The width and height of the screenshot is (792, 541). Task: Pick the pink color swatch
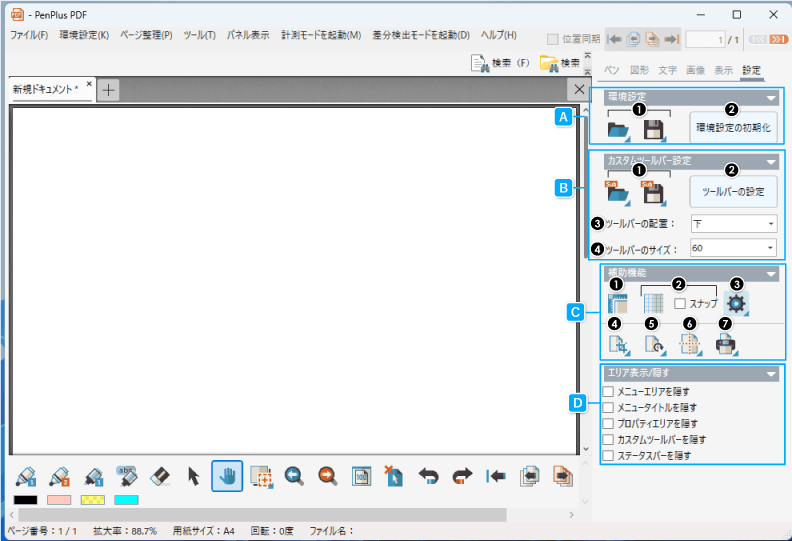[x=59, y=500]
